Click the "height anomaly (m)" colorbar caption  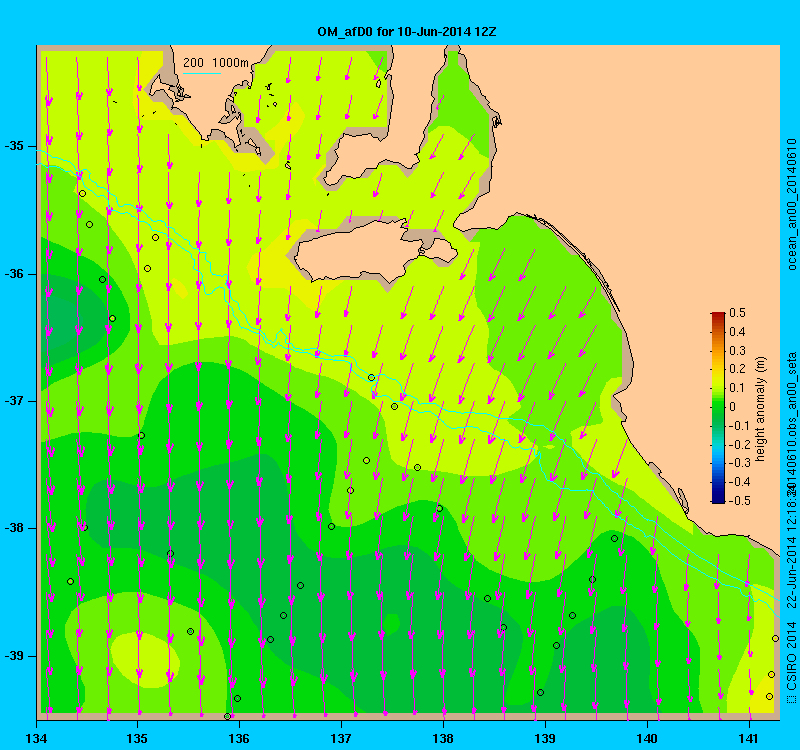pyautogui.click(x=760, y=409)
